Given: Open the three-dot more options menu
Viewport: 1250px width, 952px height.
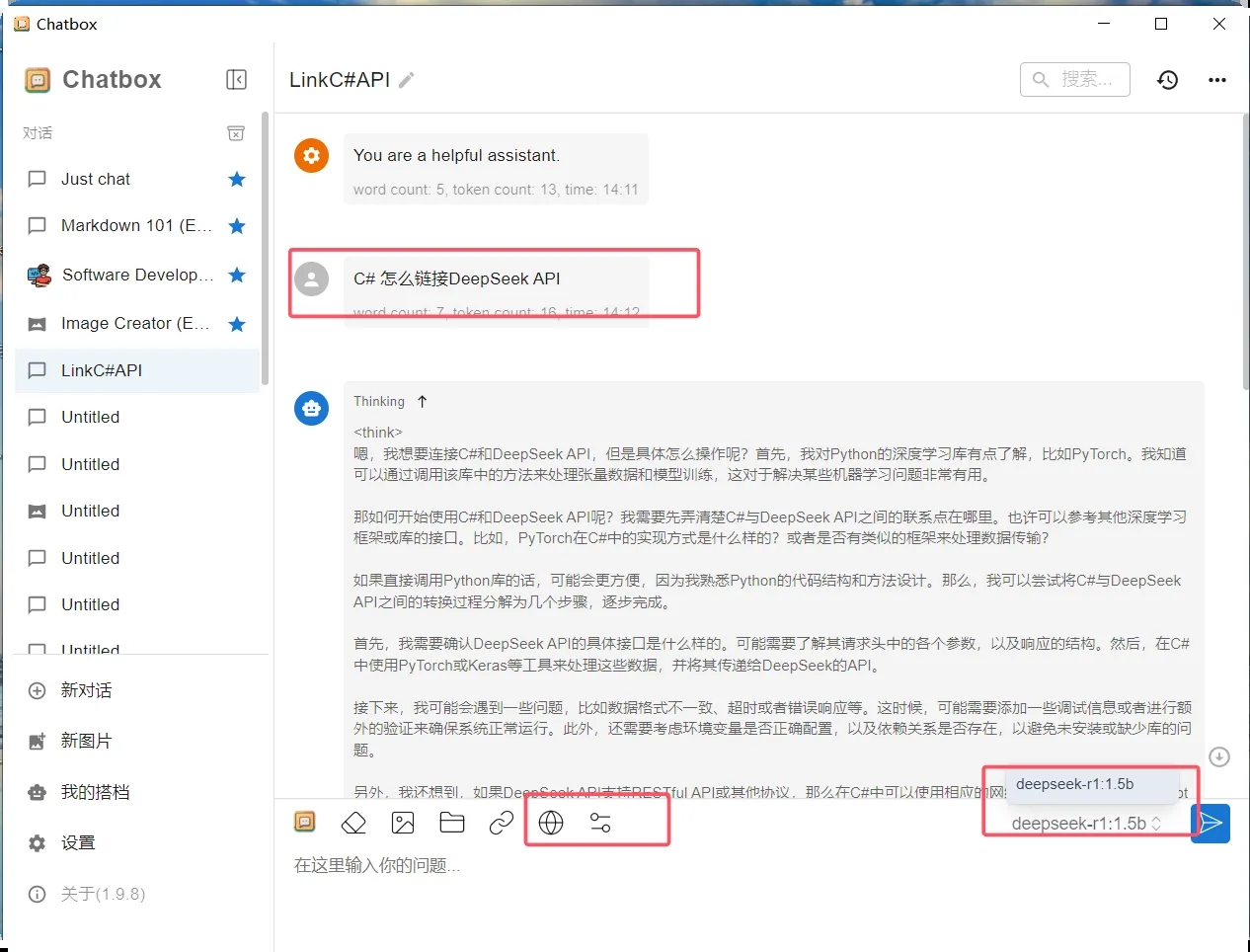Looking at the screenshot, I should click(1217, 80).
